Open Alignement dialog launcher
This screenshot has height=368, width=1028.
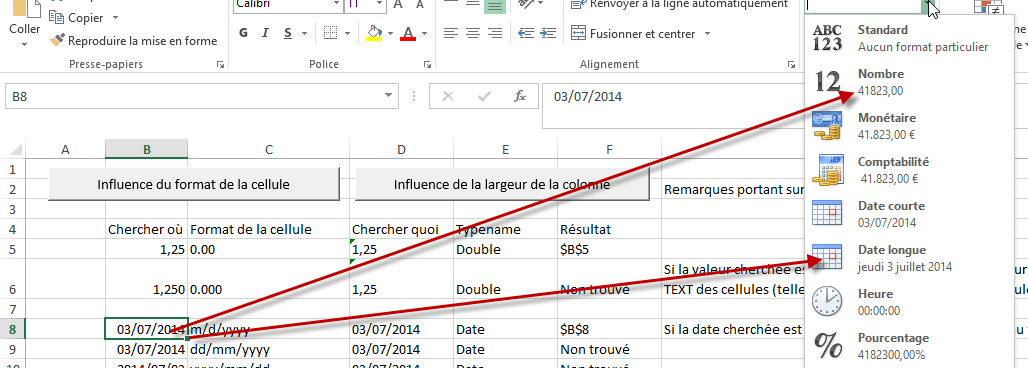[x=792, y=64]
